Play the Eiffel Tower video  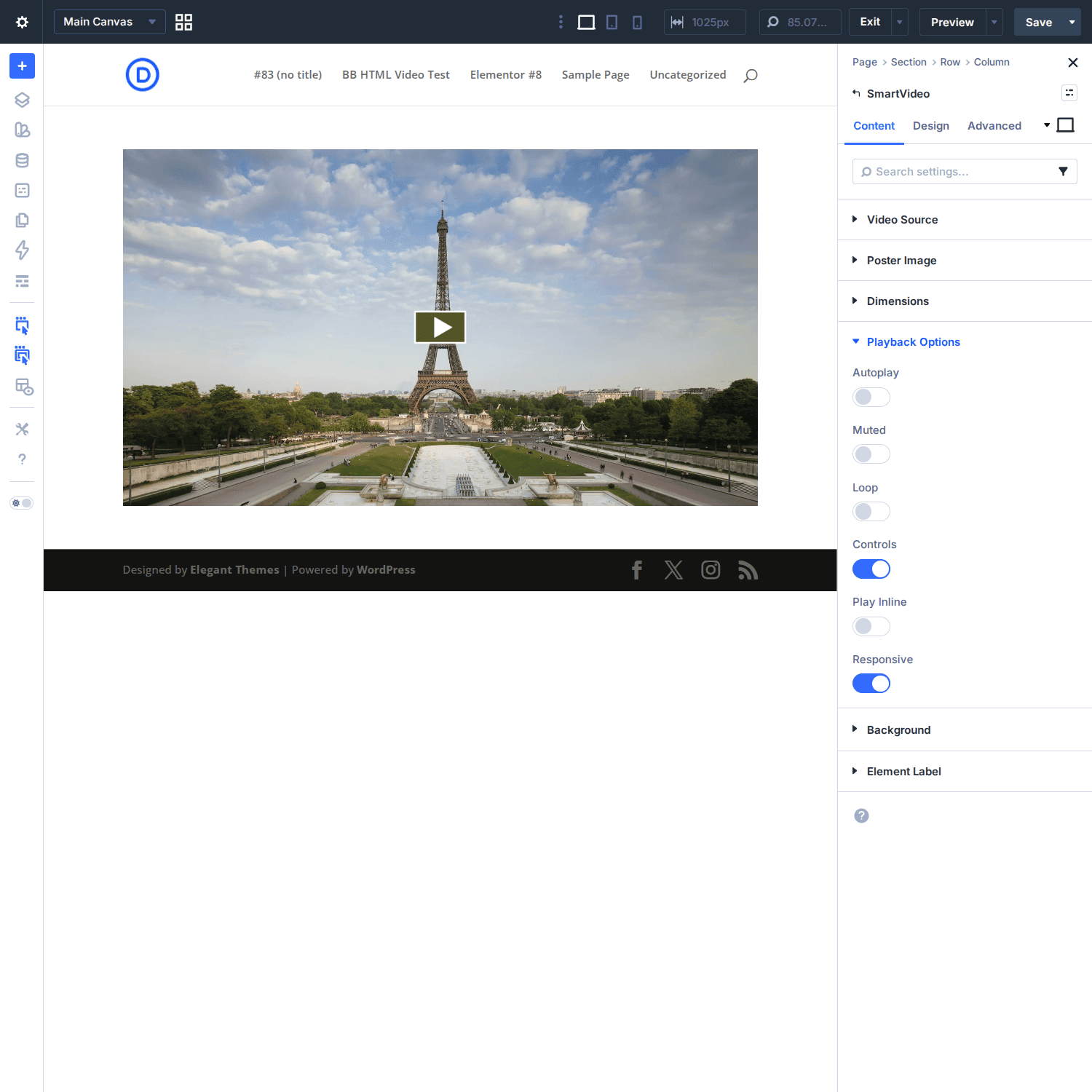click(440, 328)
